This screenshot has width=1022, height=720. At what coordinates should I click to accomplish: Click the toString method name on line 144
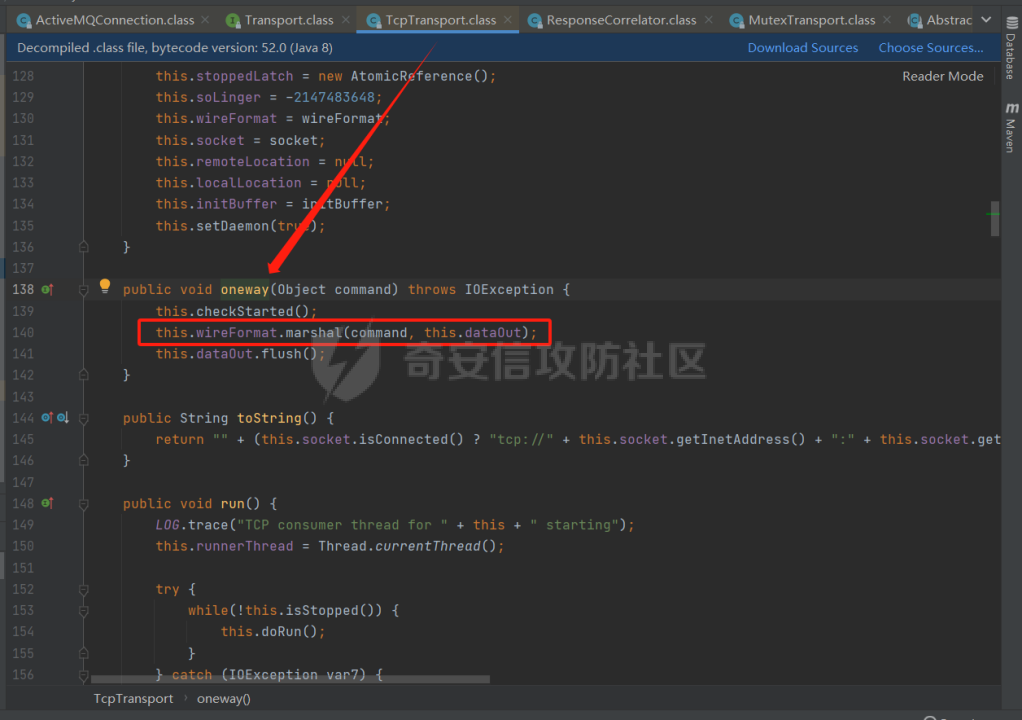click(269, 418)
